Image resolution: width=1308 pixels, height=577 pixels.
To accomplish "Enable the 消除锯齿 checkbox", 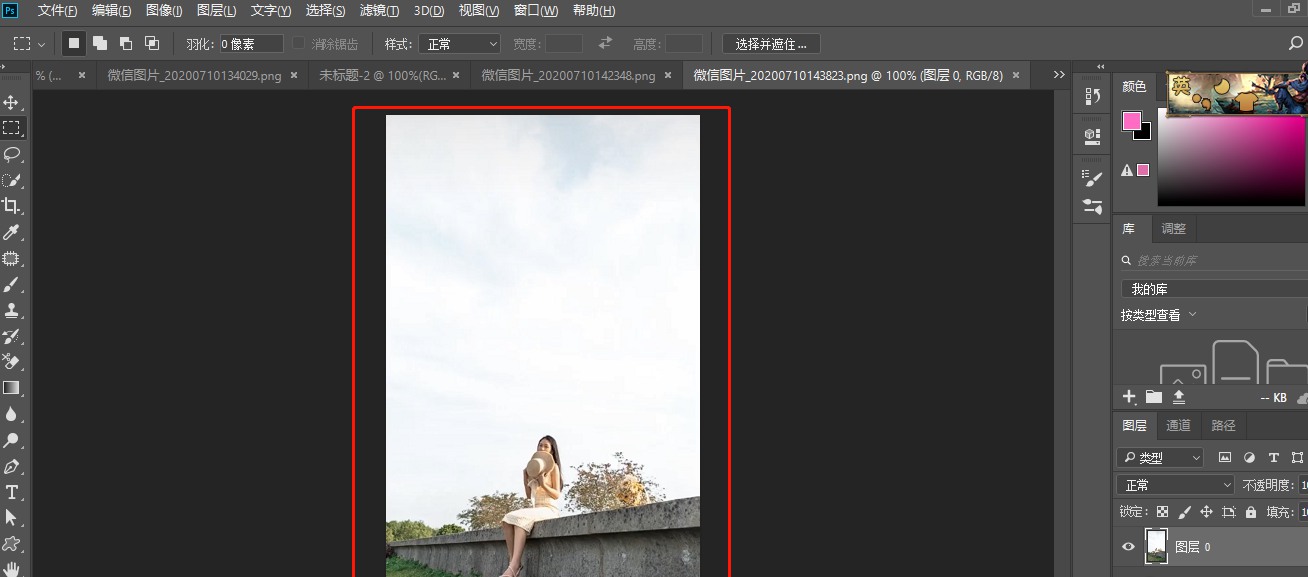I will 298,43.
